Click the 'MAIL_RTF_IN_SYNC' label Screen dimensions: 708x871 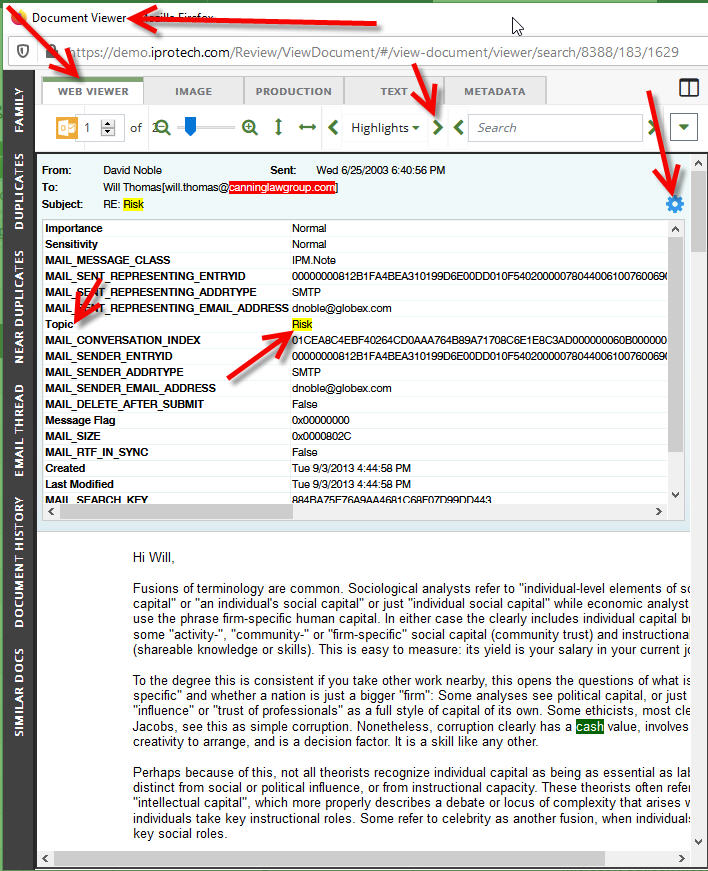97,453
